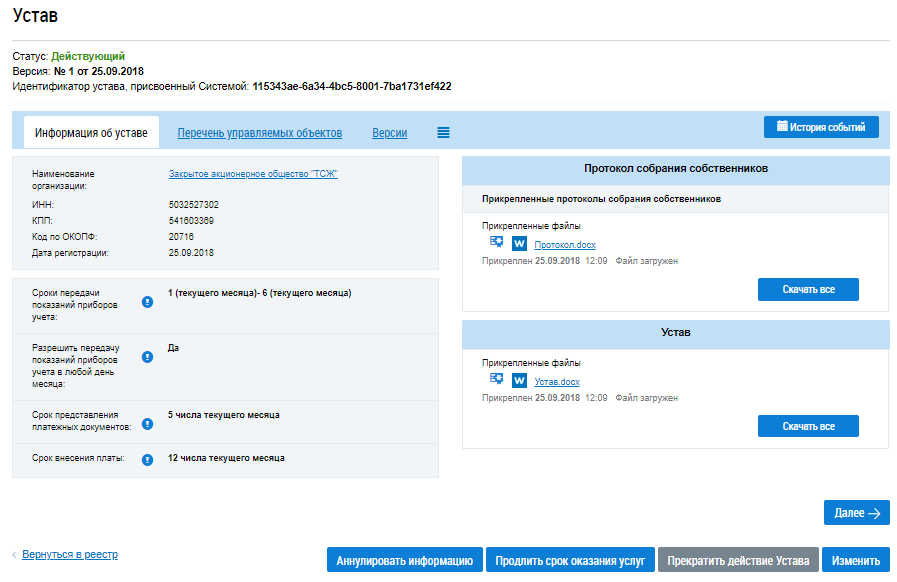Click Word file icon for Протокол.docx
Screen dimensions: 897x582
point(519,243)
